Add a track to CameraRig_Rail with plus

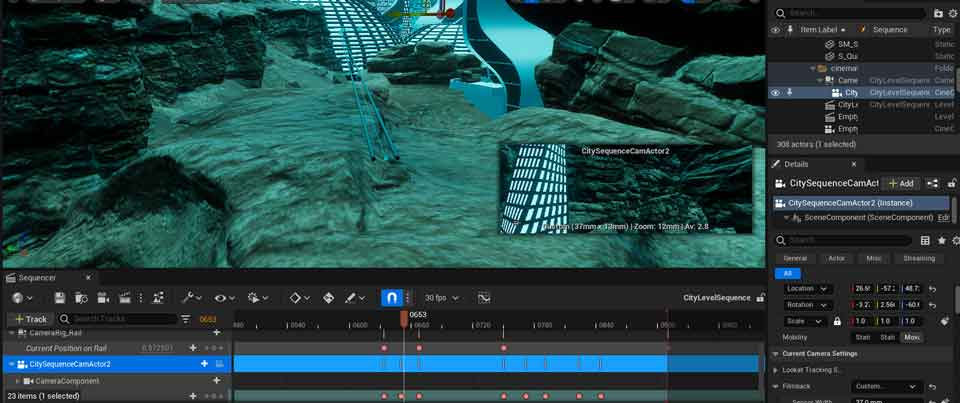pyautogui.click(x=216, y=333)
